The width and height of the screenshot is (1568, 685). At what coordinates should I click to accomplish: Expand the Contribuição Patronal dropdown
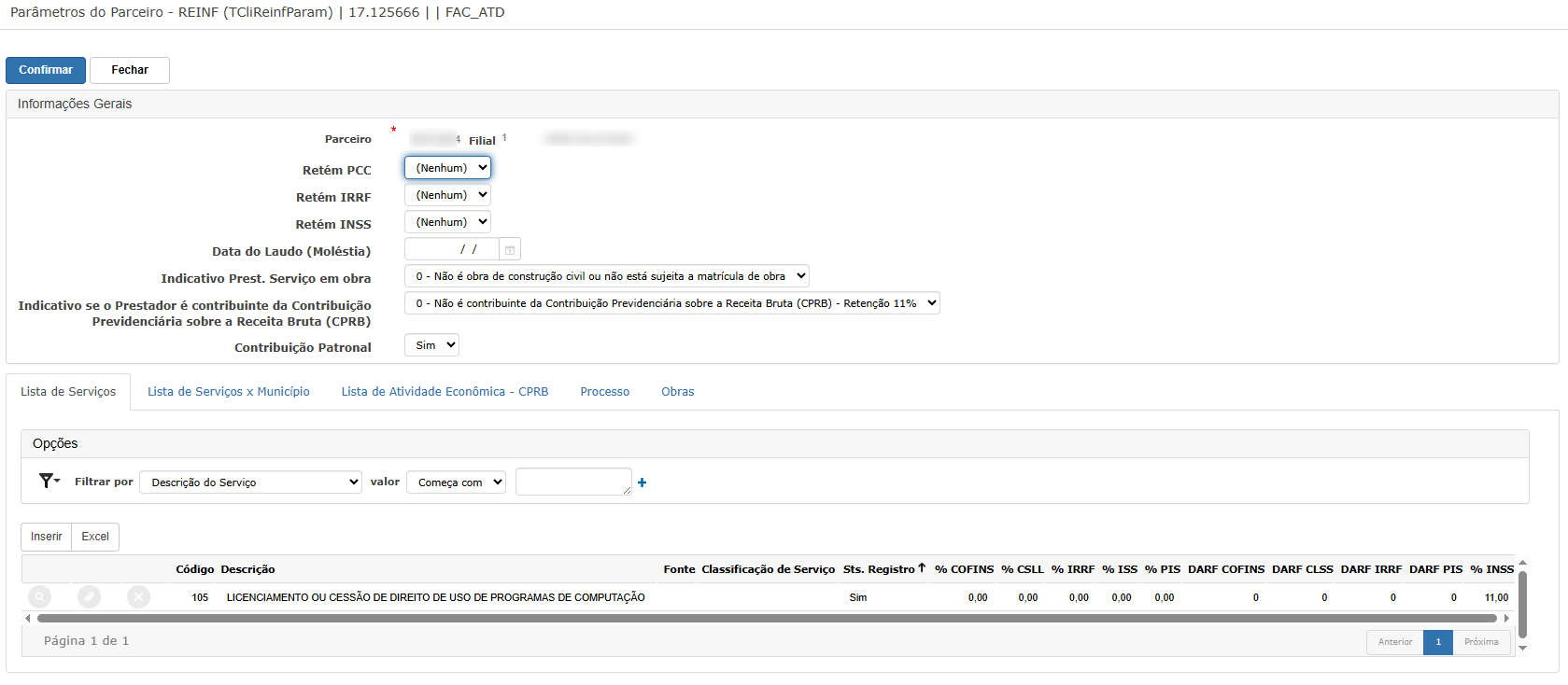pos(431,345)
